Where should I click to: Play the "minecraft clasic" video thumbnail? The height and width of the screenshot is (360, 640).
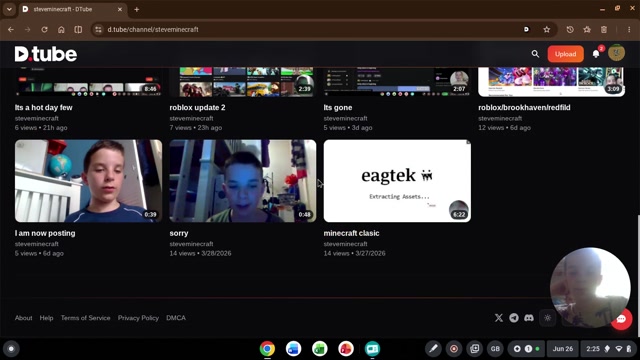(x=397, y=181)
